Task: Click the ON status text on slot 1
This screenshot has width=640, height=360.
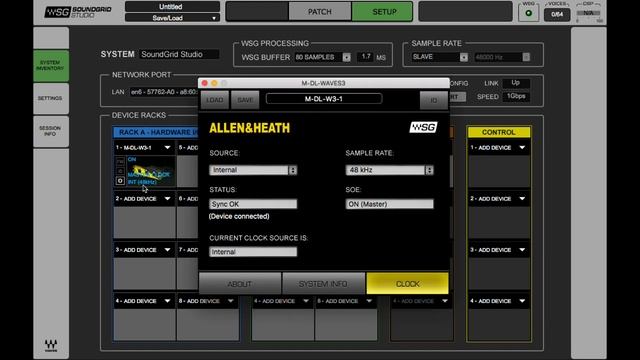Action: [132, 159]
